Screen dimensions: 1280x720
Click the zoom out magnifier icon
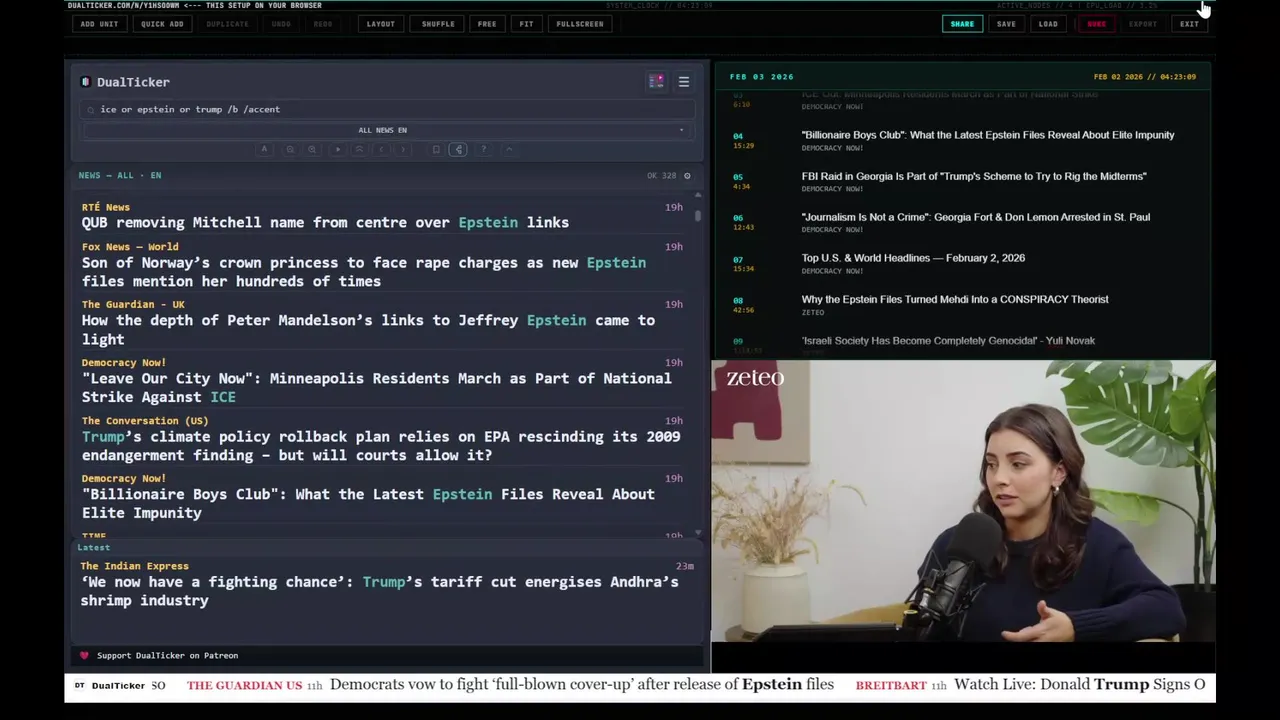point(290,149)
